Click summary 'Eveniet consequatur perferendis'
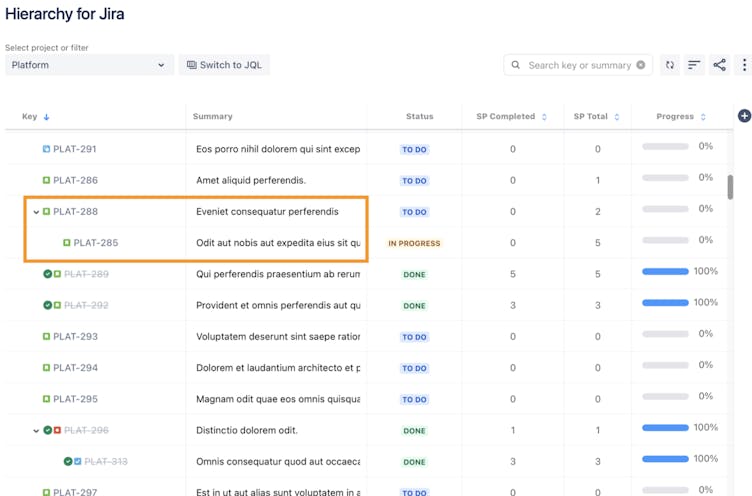The height and width of the screenshot is (496, 752). click(267, 212)
